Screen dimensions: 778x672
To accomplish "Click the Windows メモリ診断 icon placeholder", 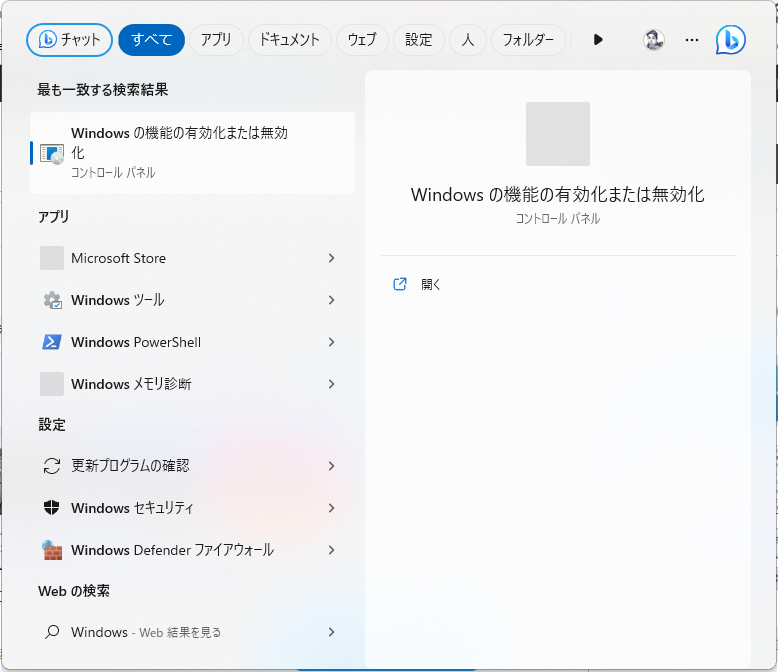I will click(x=52, y=384).
